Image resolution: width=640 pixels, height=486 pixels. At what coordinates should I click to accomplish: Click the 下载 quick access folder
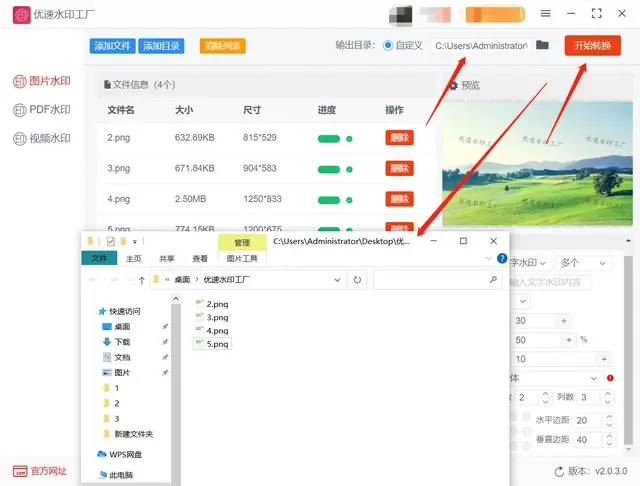(x=122, y=341)
